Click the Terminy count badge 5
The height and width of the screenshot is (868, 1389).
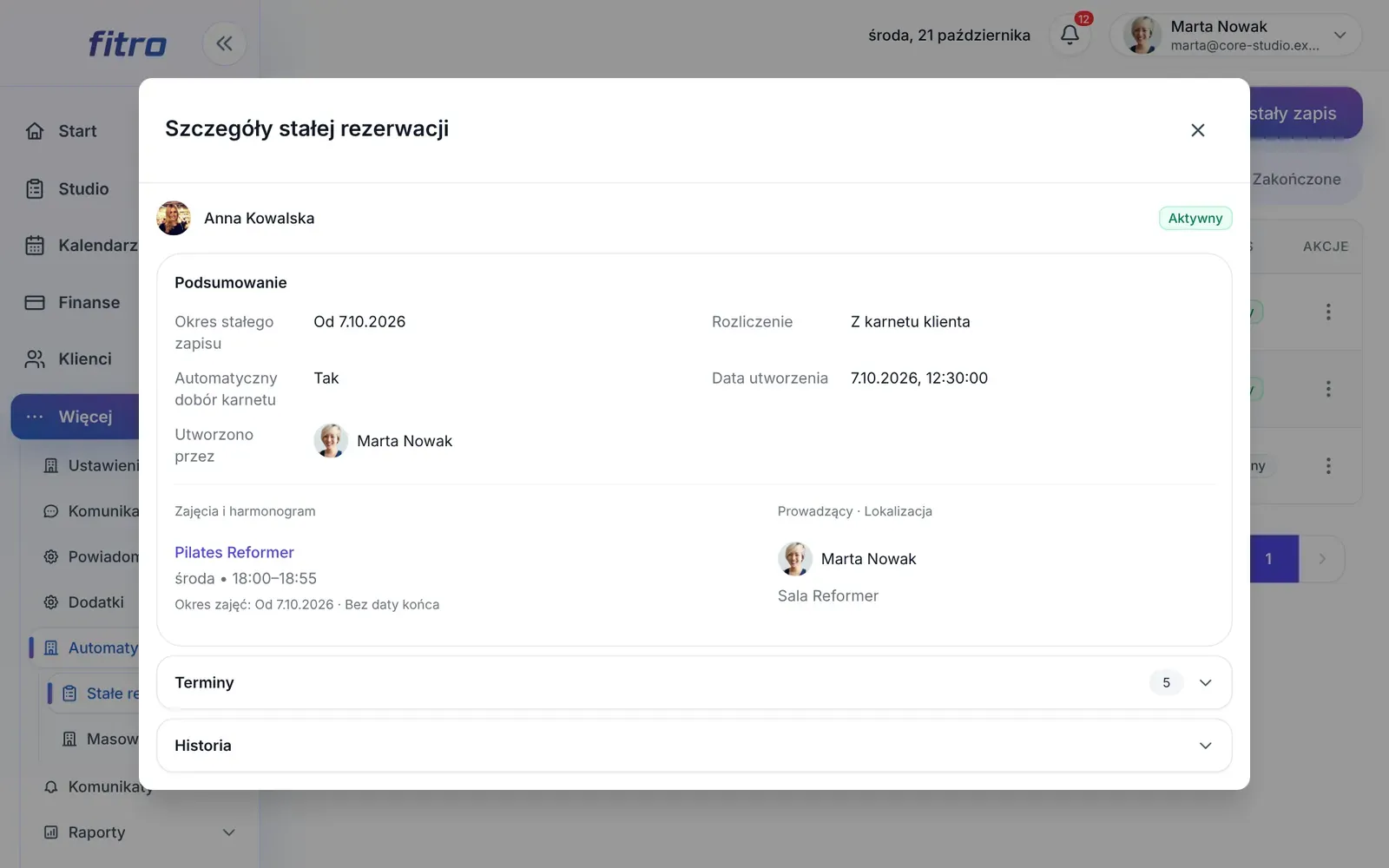(x=1166, y=683)
